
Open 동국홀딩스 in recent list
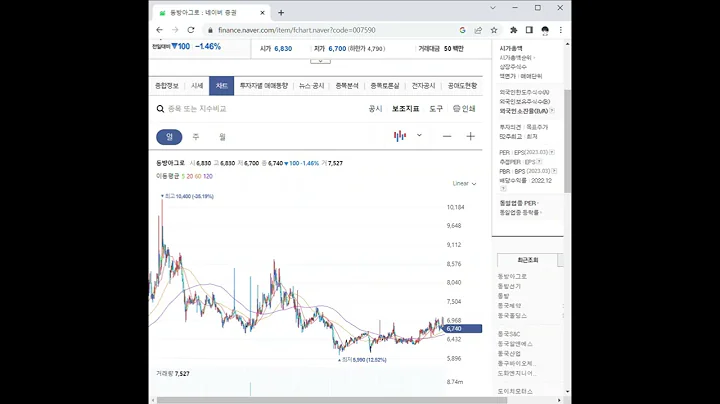point(512,315)
